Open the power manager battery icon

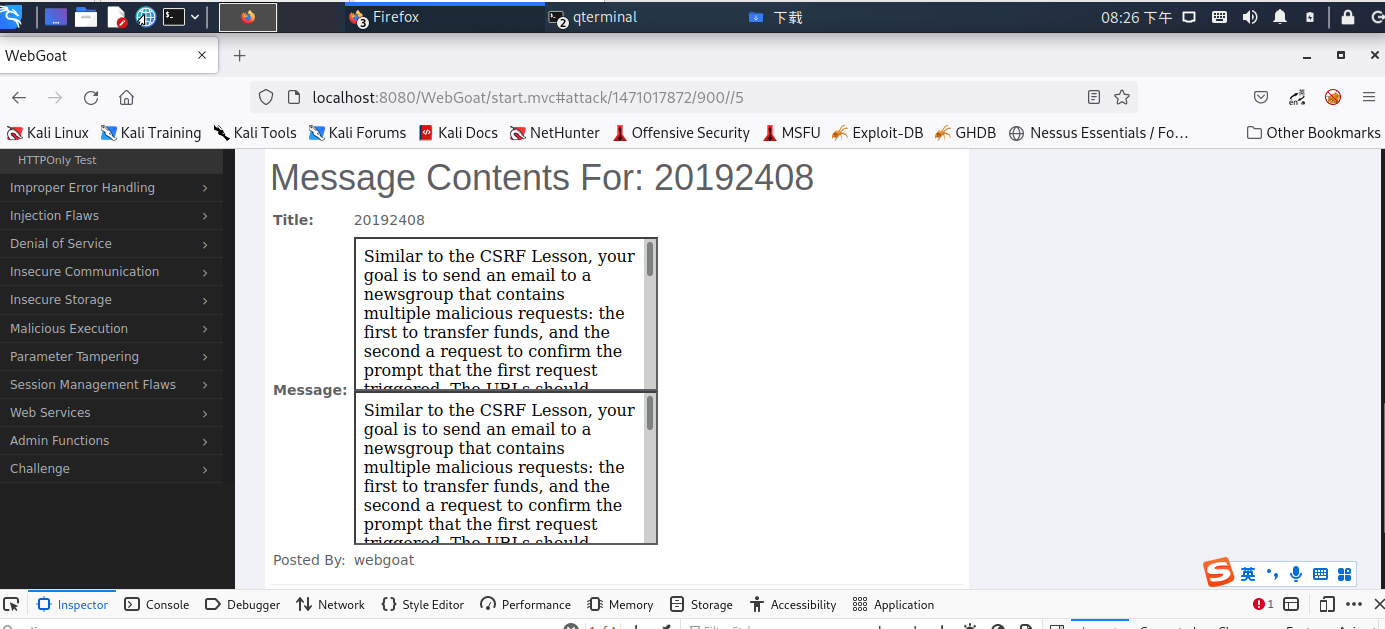pyautogui.click(x=1310, y=17)
